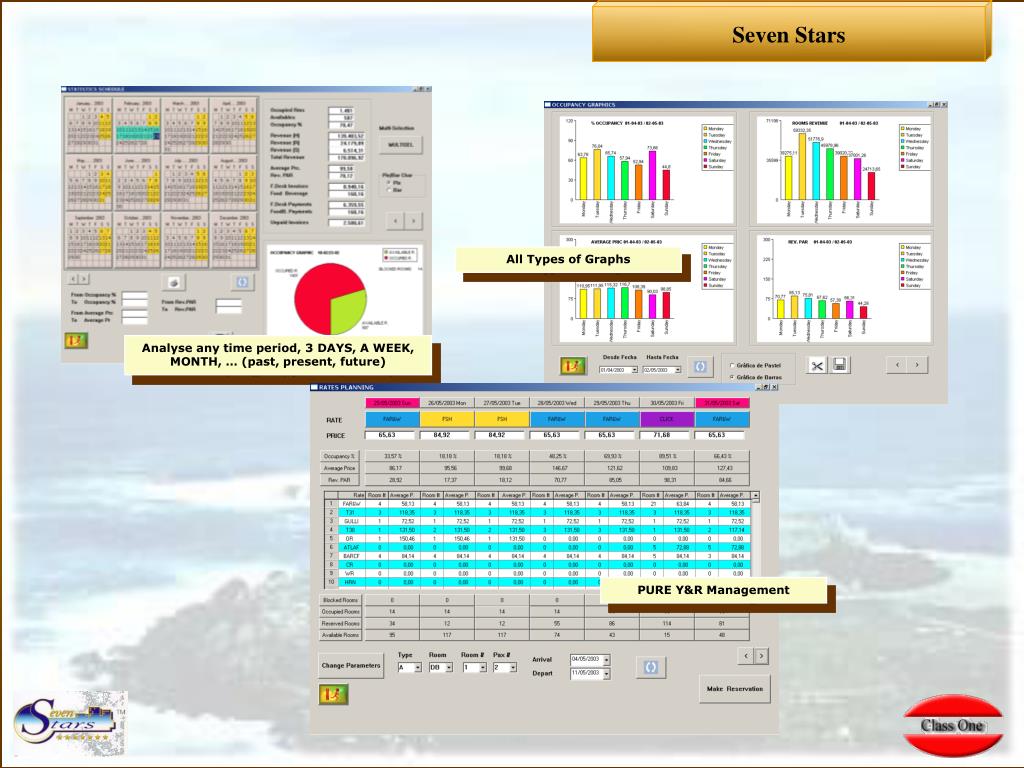Click the right arrow under Pie/Bar chart options
This screenshot has width=1024, height=768.
coord(413,221)
